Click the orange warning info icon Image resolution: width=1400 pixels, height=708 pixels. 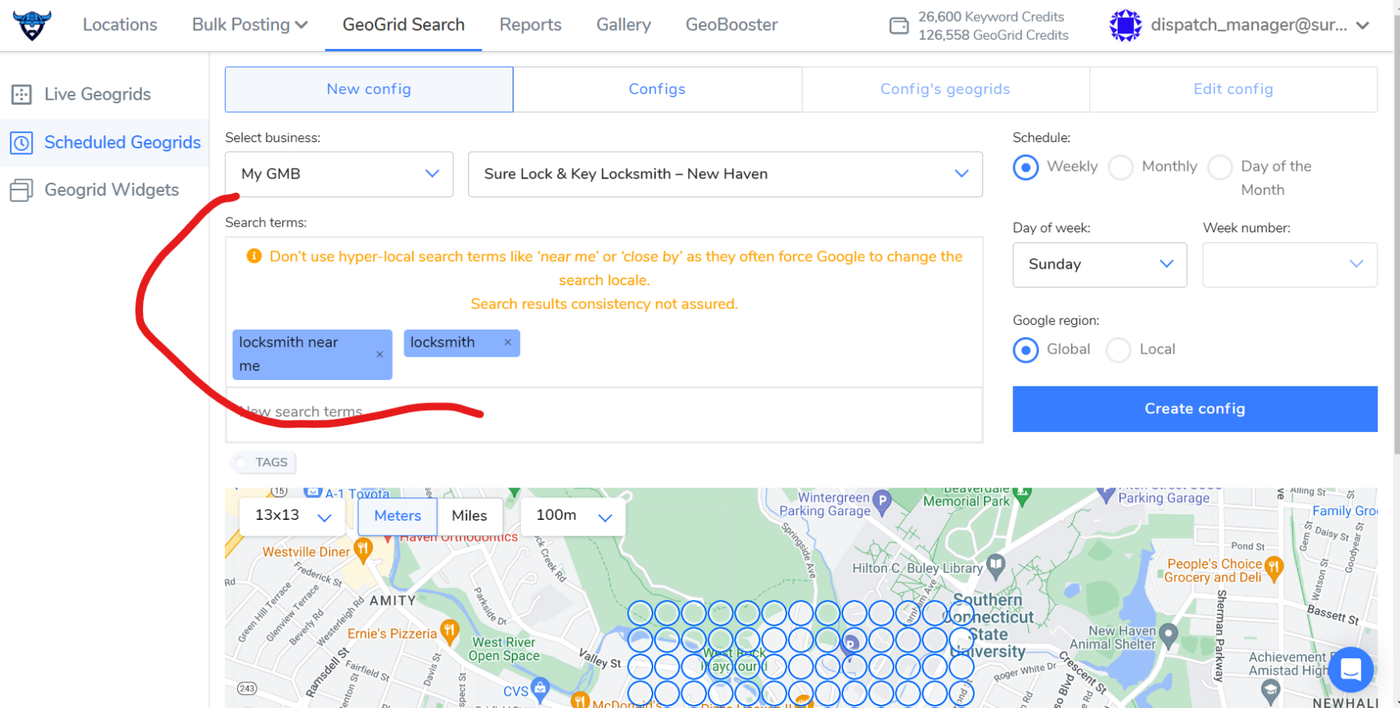point(254,256)
